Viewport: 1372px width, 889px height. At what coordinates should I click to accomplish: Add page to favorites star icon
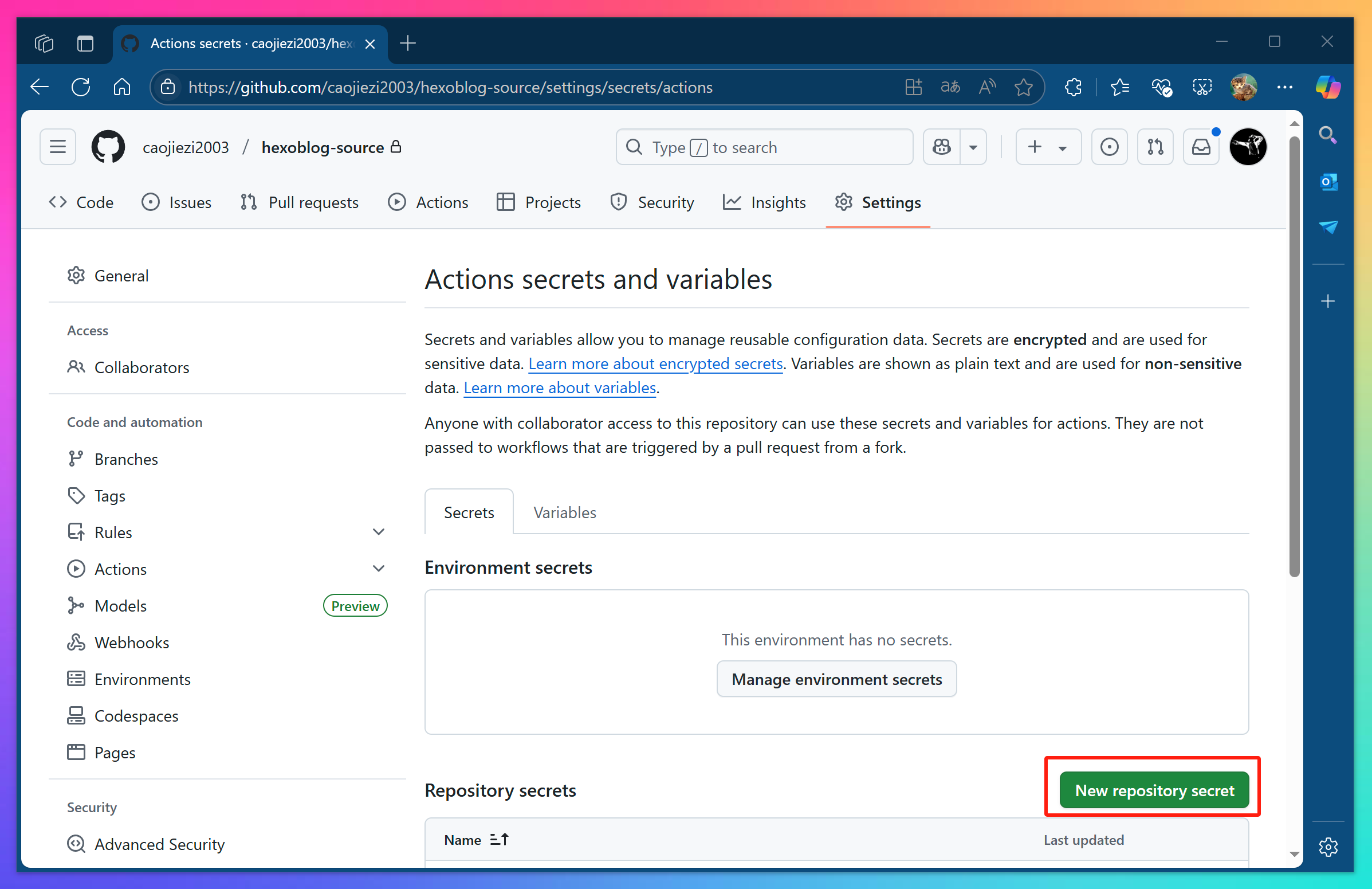[1023, 87]
